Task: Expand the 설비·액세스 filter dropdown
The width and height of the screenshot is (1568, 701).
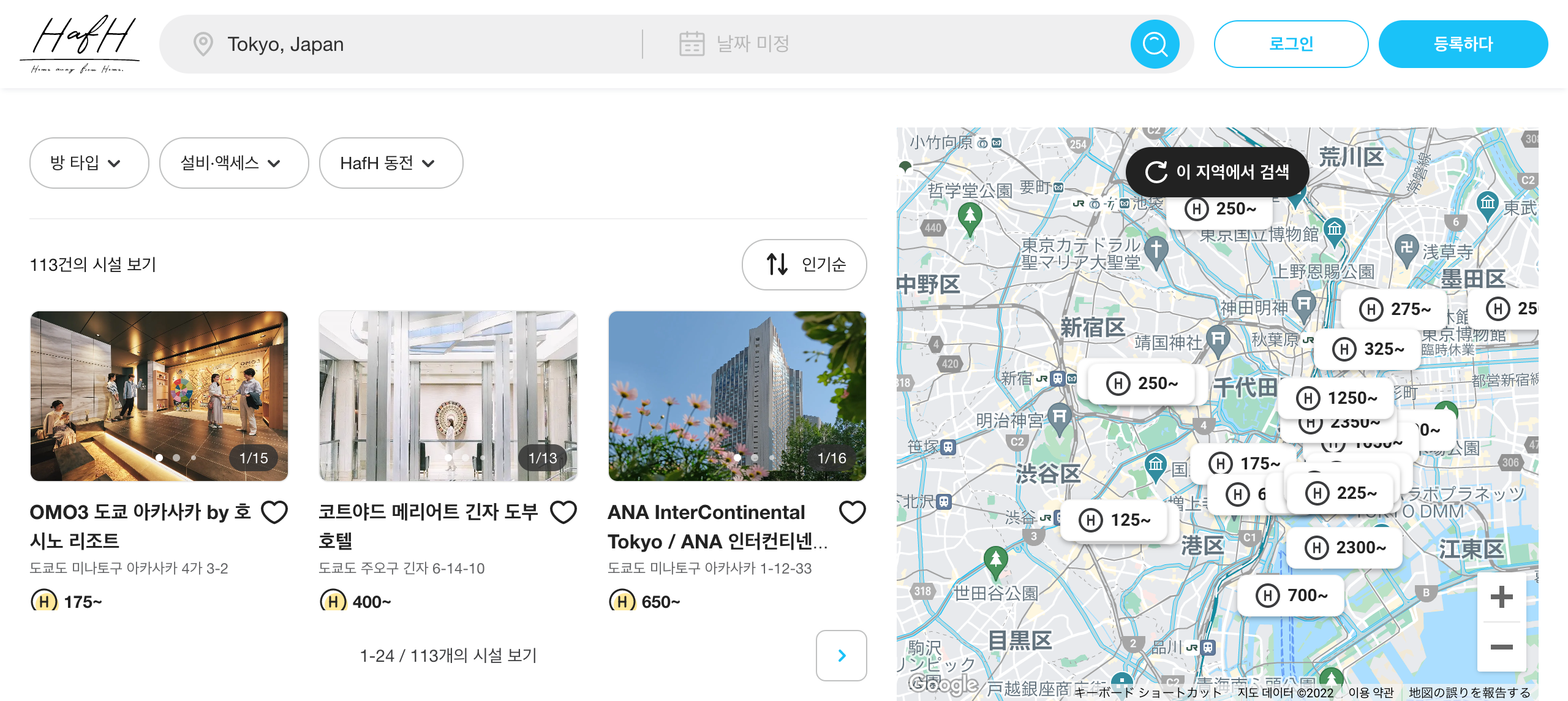Action: pyautogui.click(x=233, y=163)
